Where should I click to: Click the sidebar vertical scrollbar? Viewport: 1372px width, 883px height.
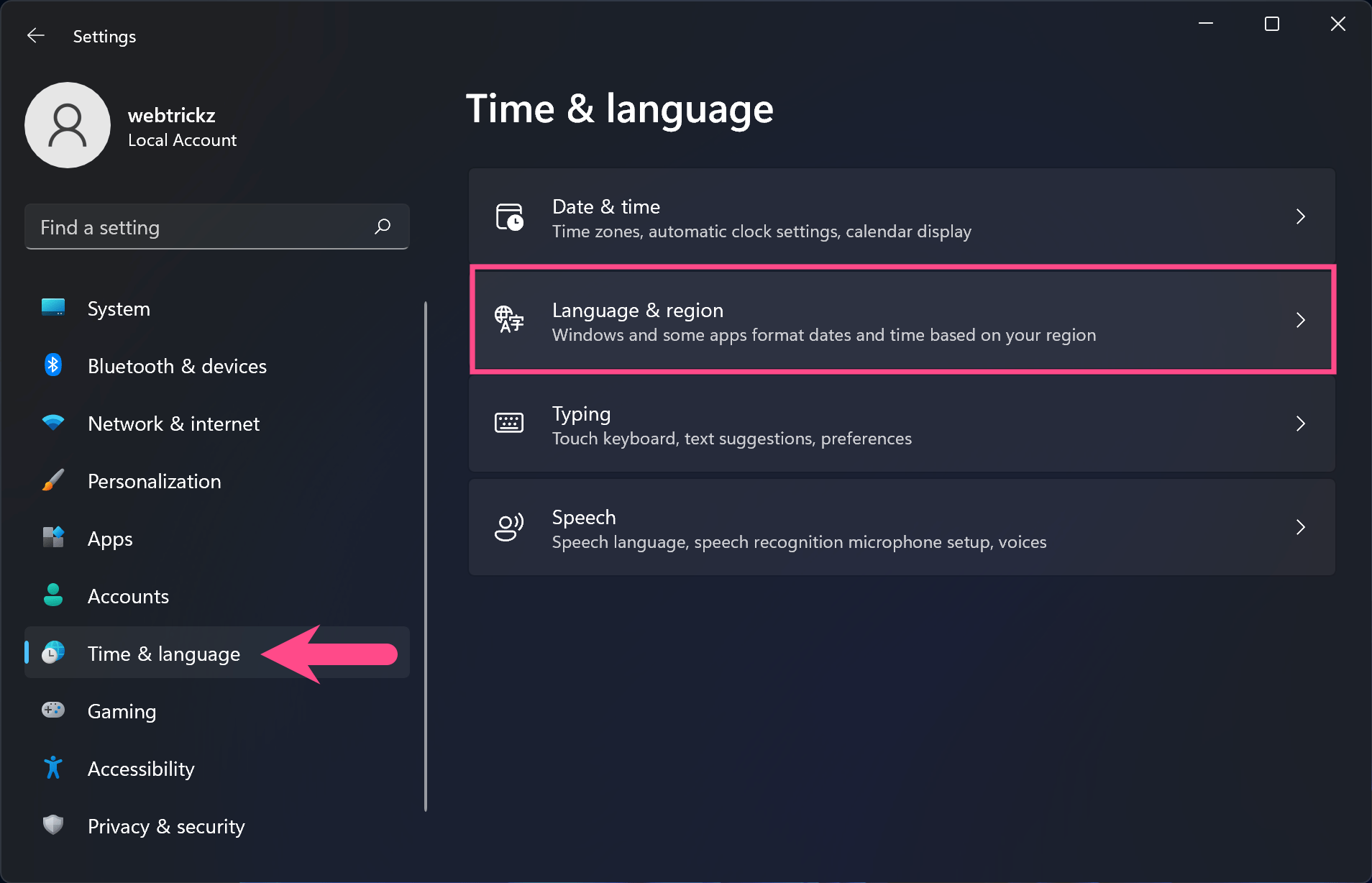click(426, 555)
